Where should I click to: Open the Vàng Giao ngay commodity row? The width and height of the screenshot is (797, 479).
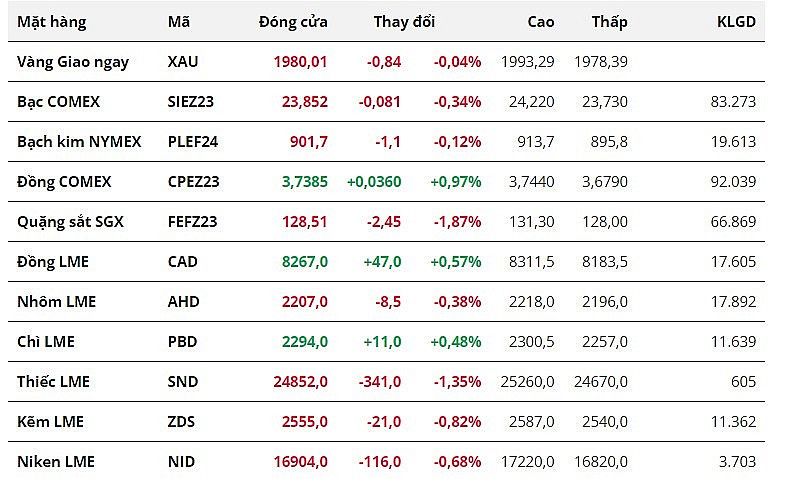(73, 62)
